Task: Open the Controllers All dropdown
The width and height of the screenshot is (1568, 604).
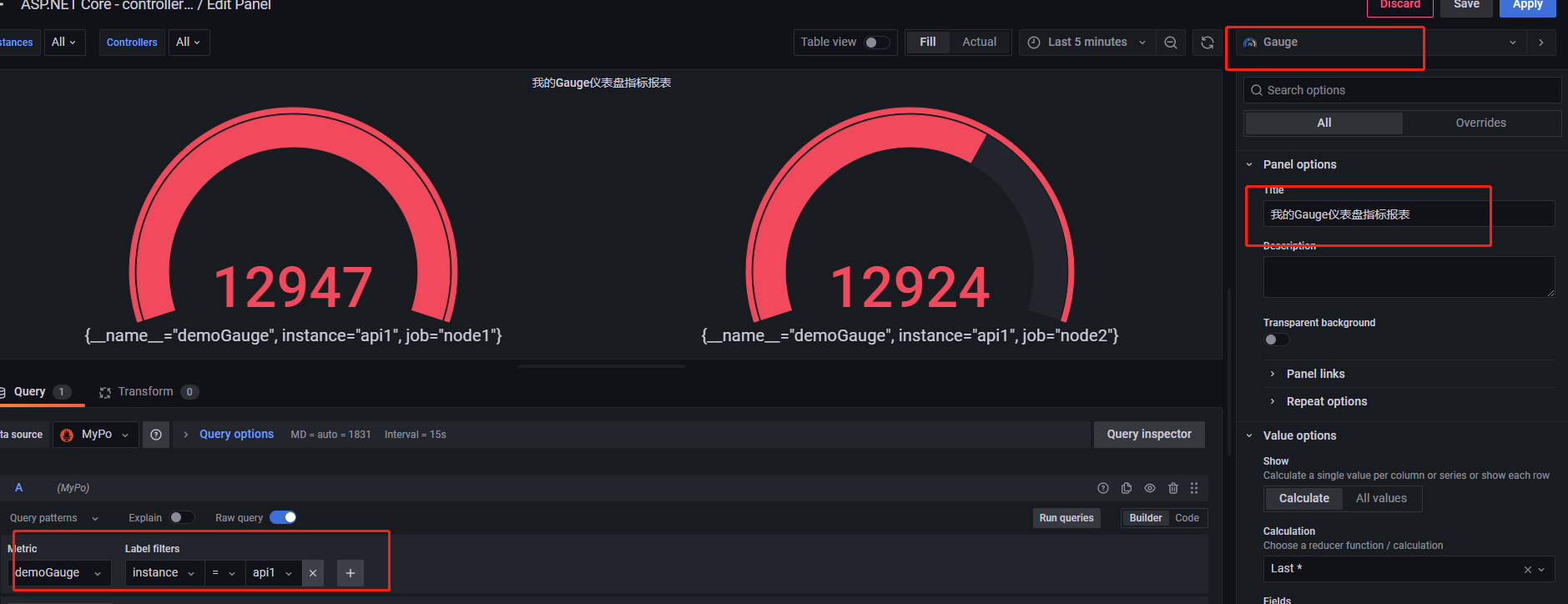Action: 189,42
